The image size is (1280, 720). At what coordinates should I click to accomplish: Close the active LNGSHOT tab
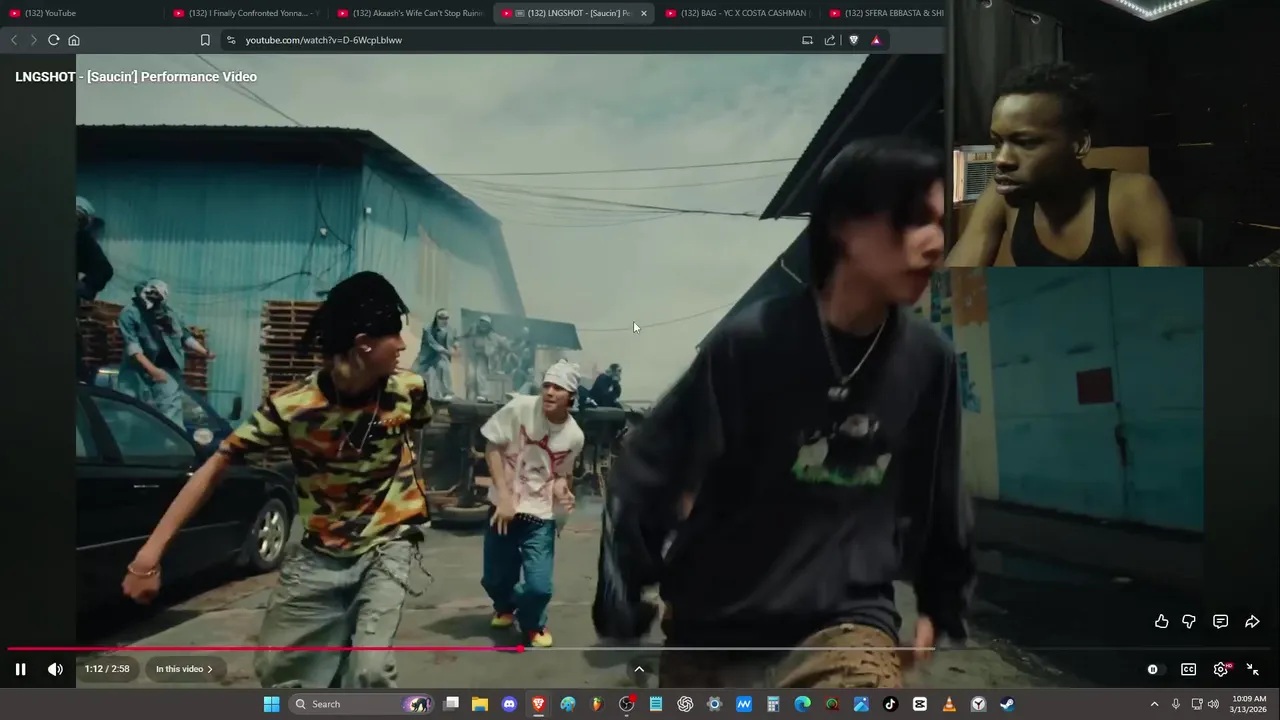pyautogui.click(x=643, y=13)
